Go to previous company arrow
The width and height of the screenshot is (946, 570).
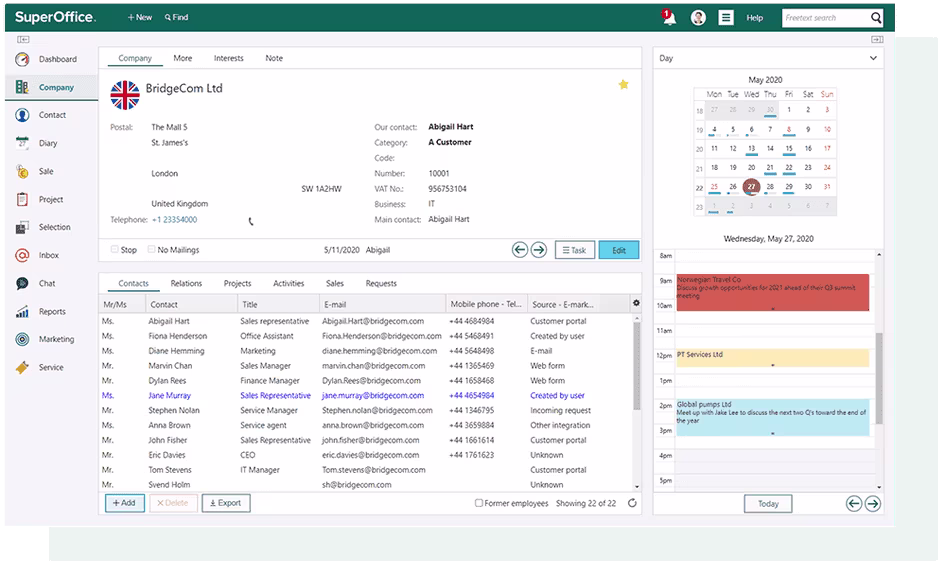[x=519, y=250]
